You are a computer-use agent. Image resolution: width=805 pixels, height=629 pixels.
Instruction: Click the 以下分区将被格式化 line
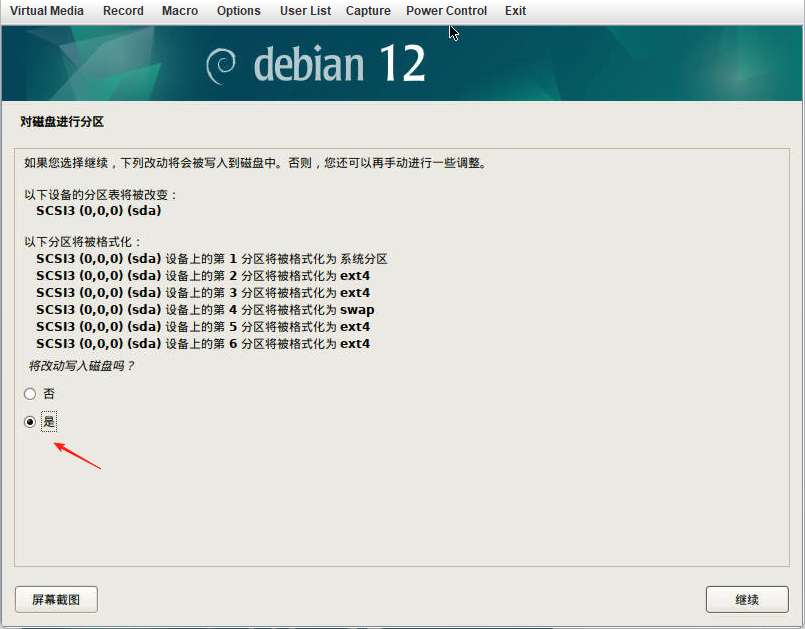[x=83, y=242]
